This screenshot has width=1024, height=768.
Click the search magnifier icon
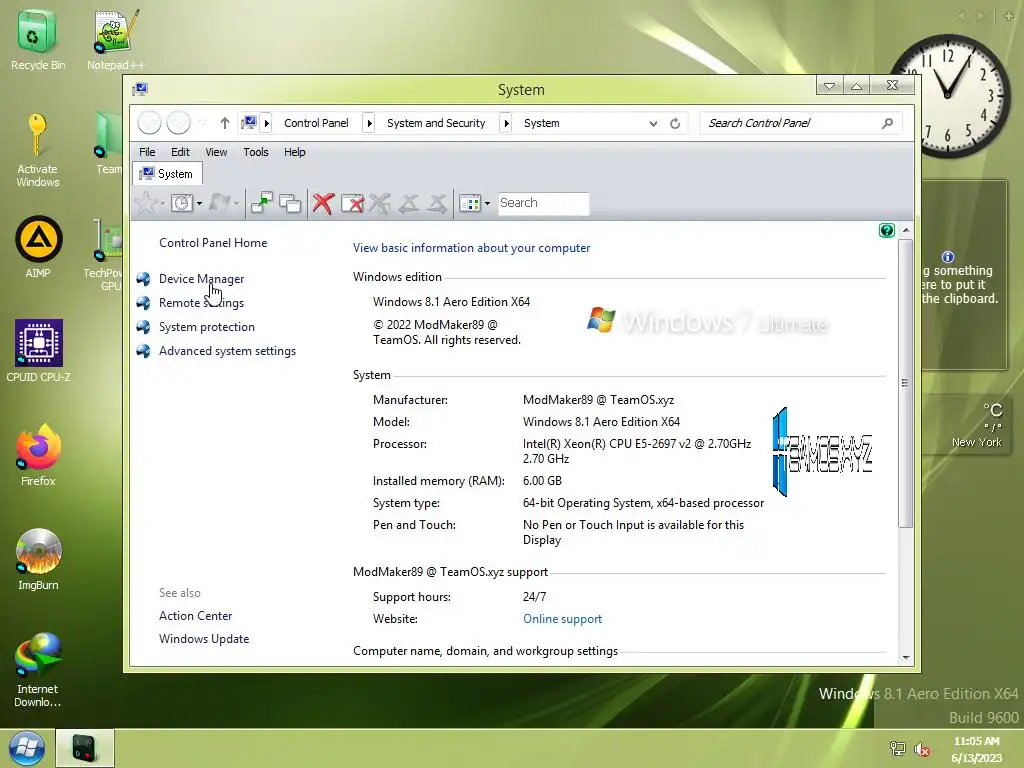tap(887, 123)
